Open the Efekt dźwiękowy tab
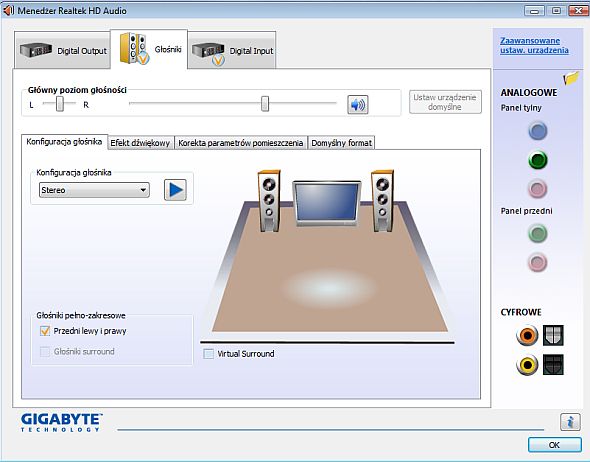Viewport: 590px width, 462px height. 141,143
